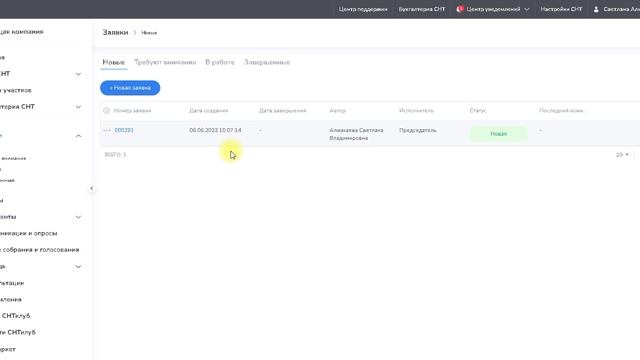Open table column settings gear icon

[107, 111]
